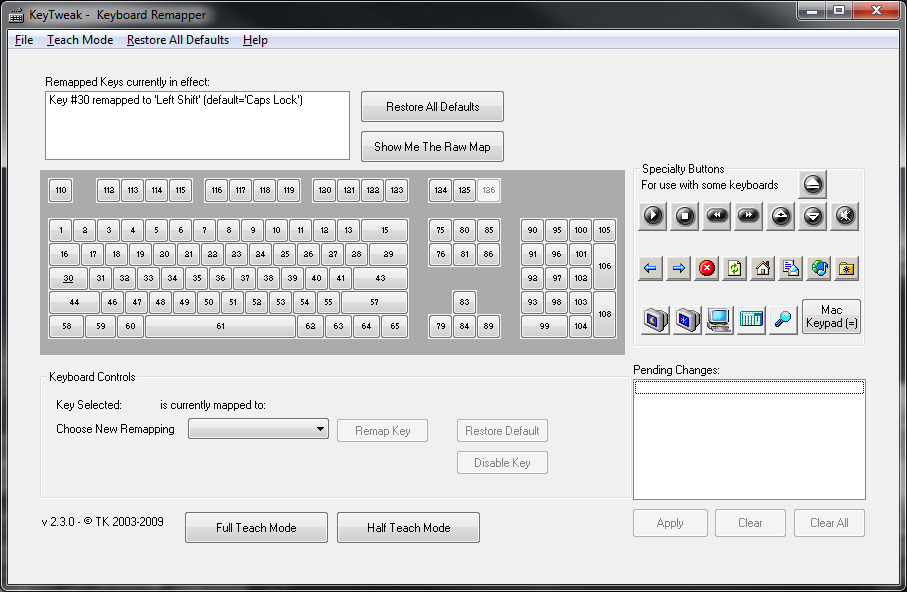Start Half Teach Mode
The image size is (907, 592).
[x=408, y=527]
